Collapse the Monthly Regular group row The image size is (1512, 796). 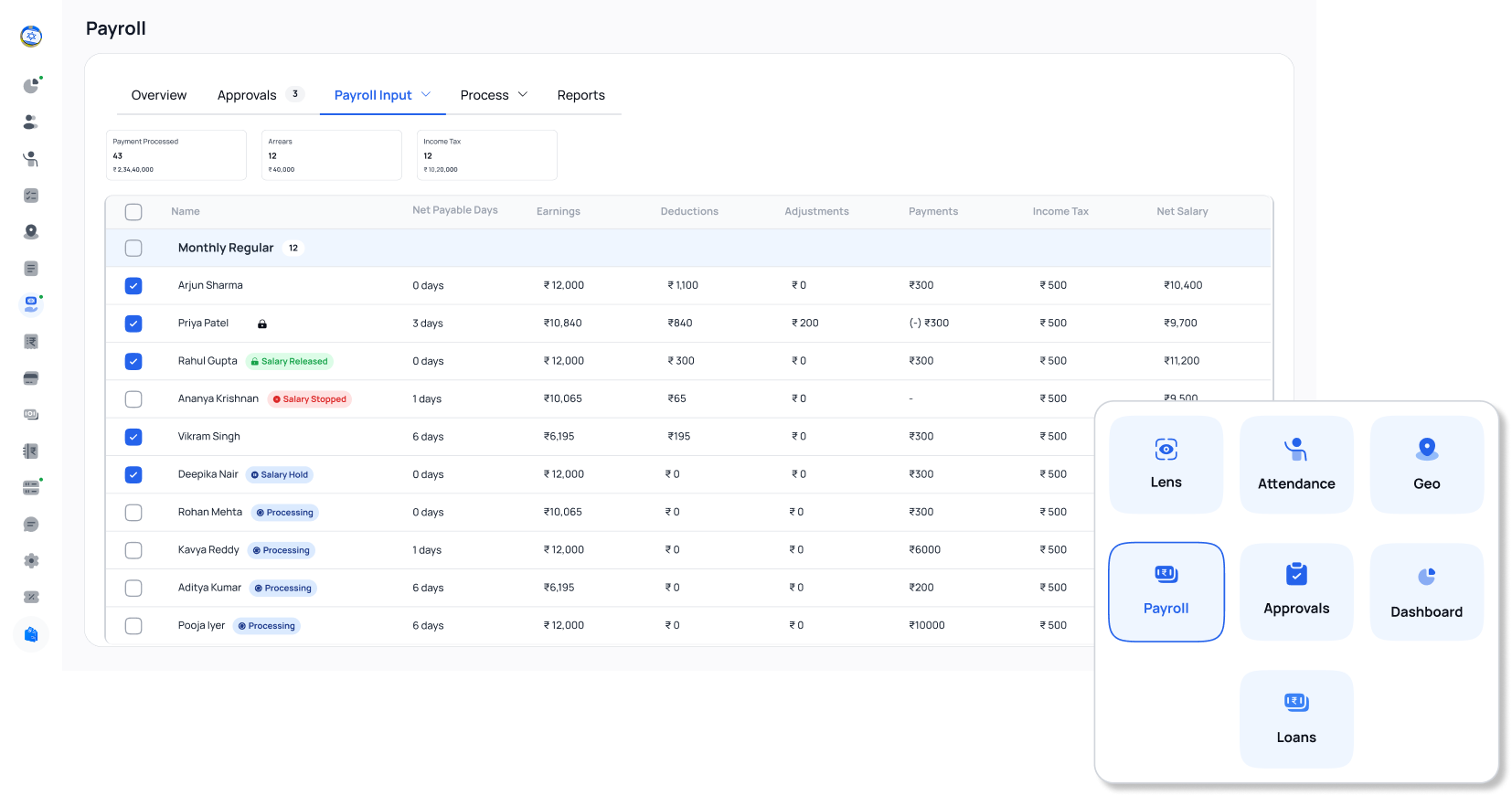[688, 248]
